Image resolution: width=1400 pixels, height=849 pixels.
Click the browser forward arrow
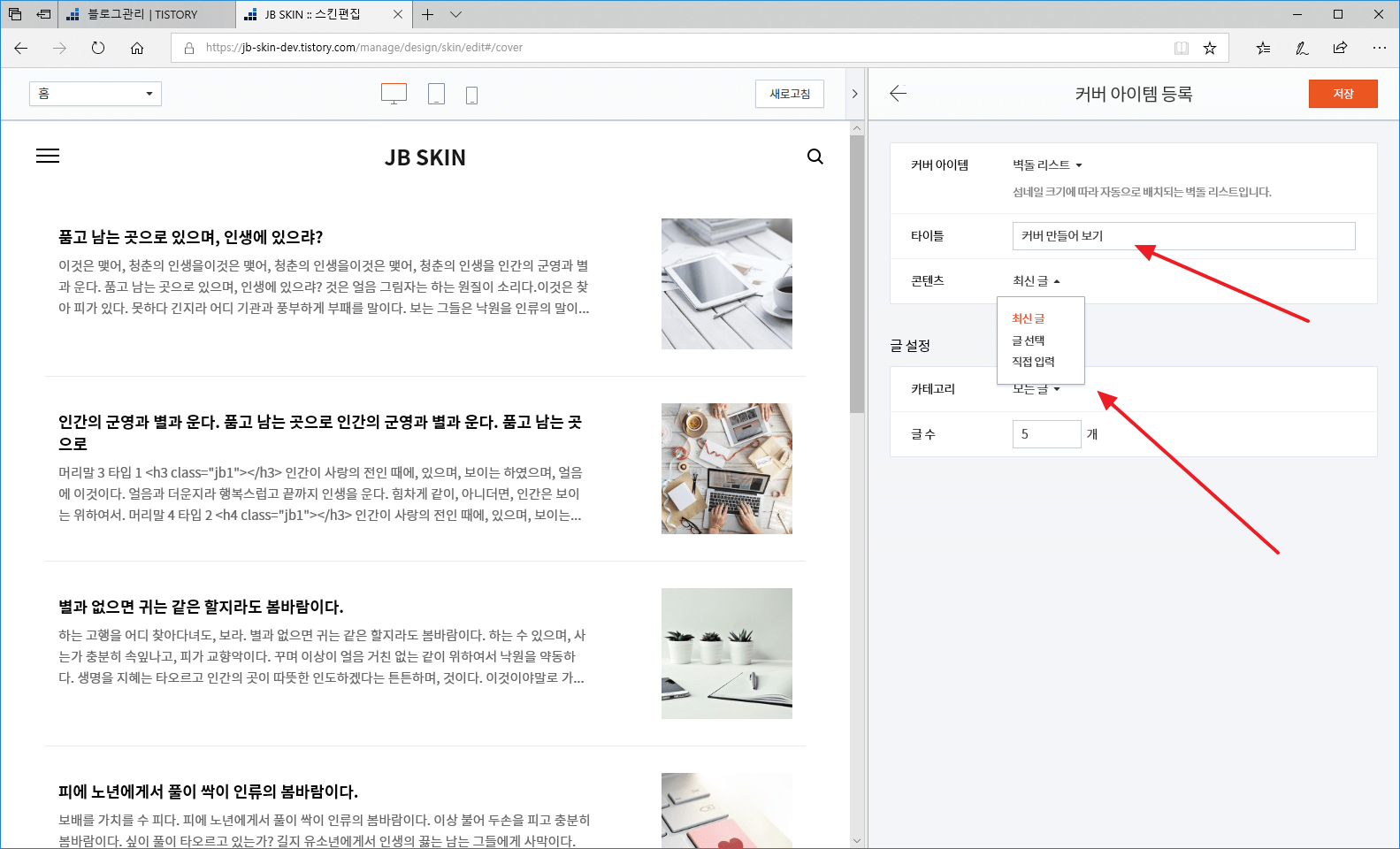pos(59,48)
